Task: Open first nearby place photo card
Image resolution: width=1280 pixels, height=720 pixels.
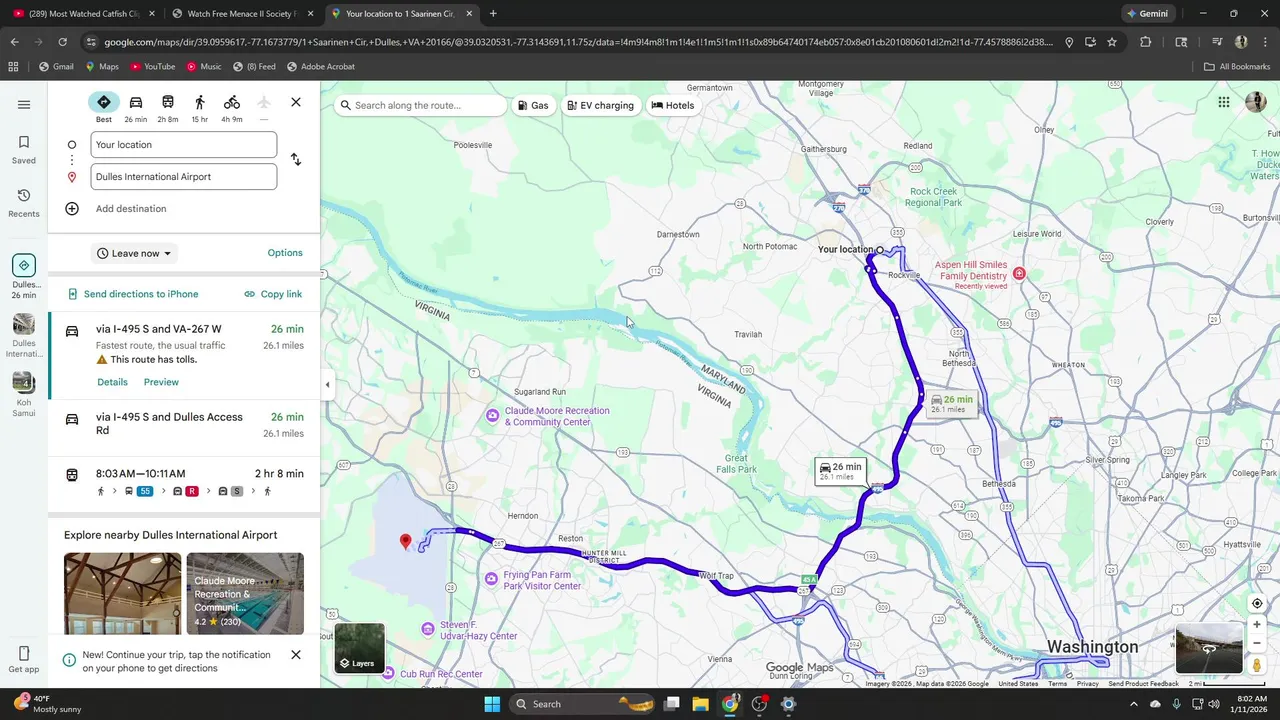Action: tap(123, 594)
